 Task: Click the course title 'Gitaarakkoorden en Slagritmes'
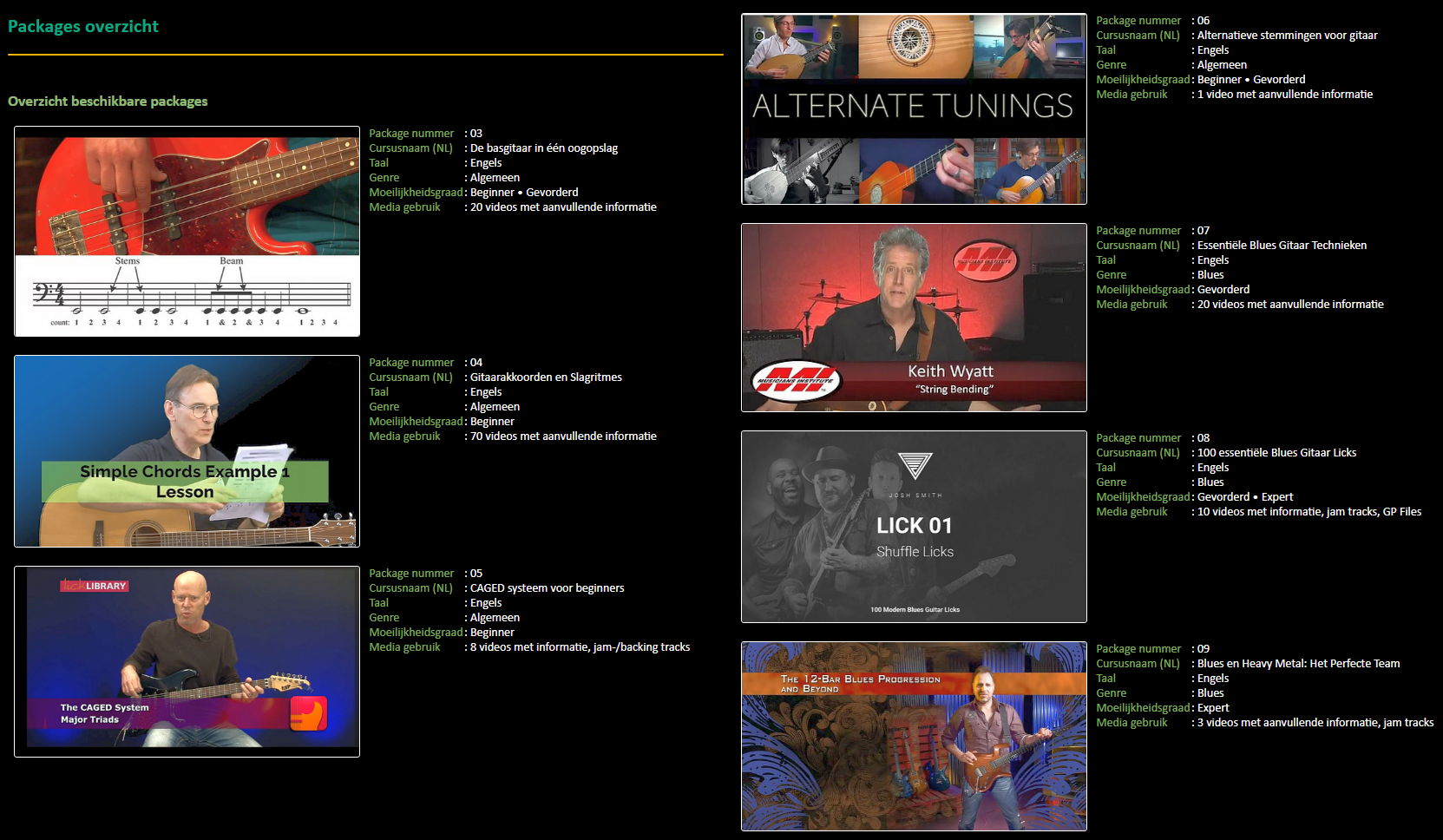(546, 377)
